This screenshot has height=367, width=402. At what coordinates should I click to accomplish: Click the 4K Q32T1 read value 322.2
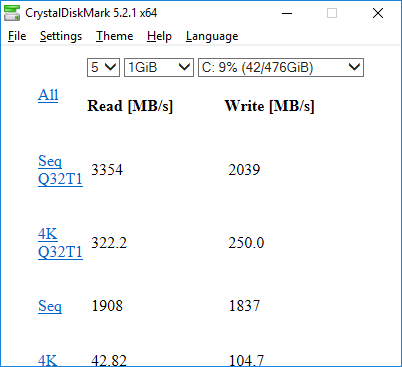109,243
